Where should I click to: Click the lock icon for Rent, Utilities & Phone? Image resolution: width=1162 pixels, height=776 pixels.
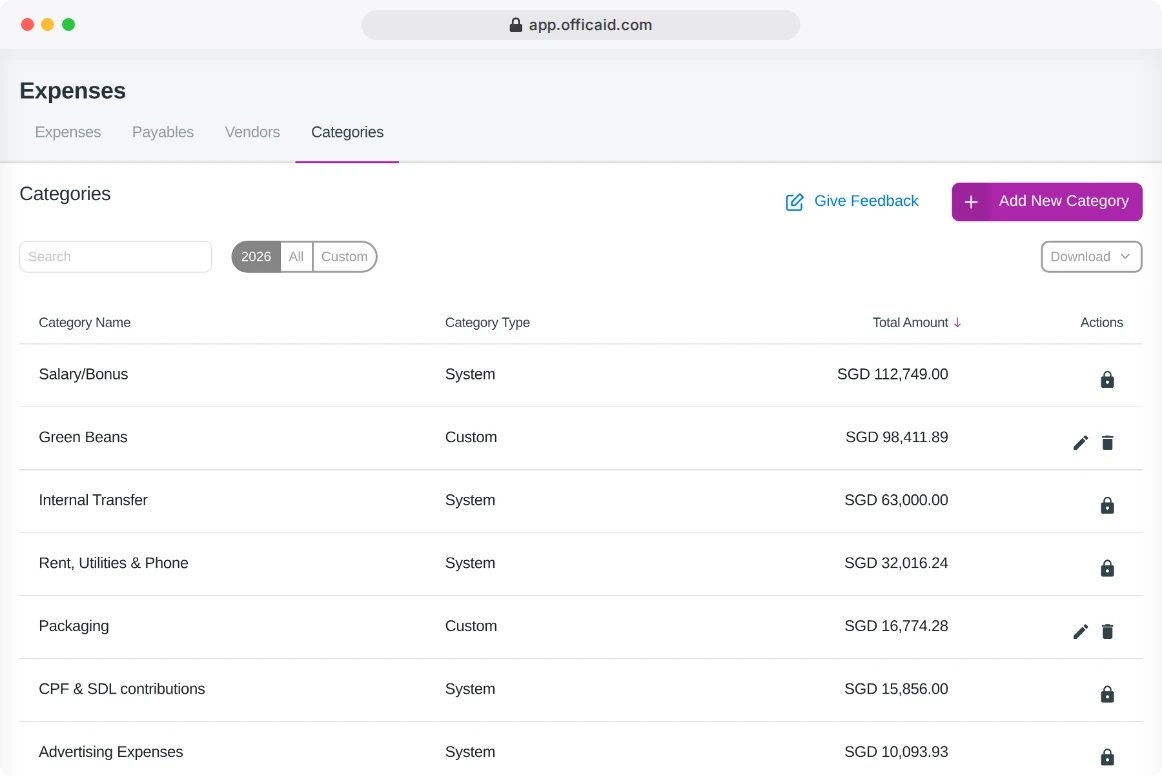pos(1107,568)
